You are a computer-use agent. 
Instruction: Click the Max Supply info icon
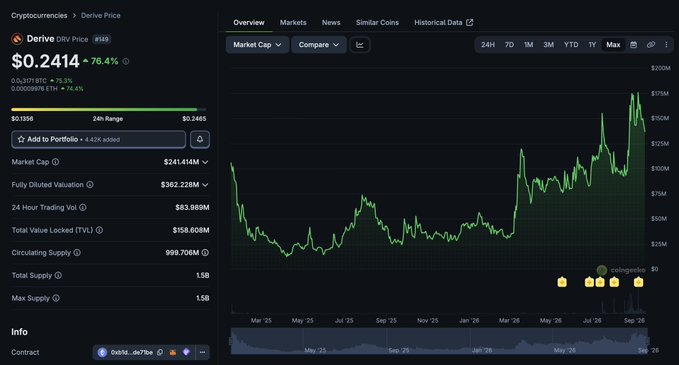click(x=56, y=298)
